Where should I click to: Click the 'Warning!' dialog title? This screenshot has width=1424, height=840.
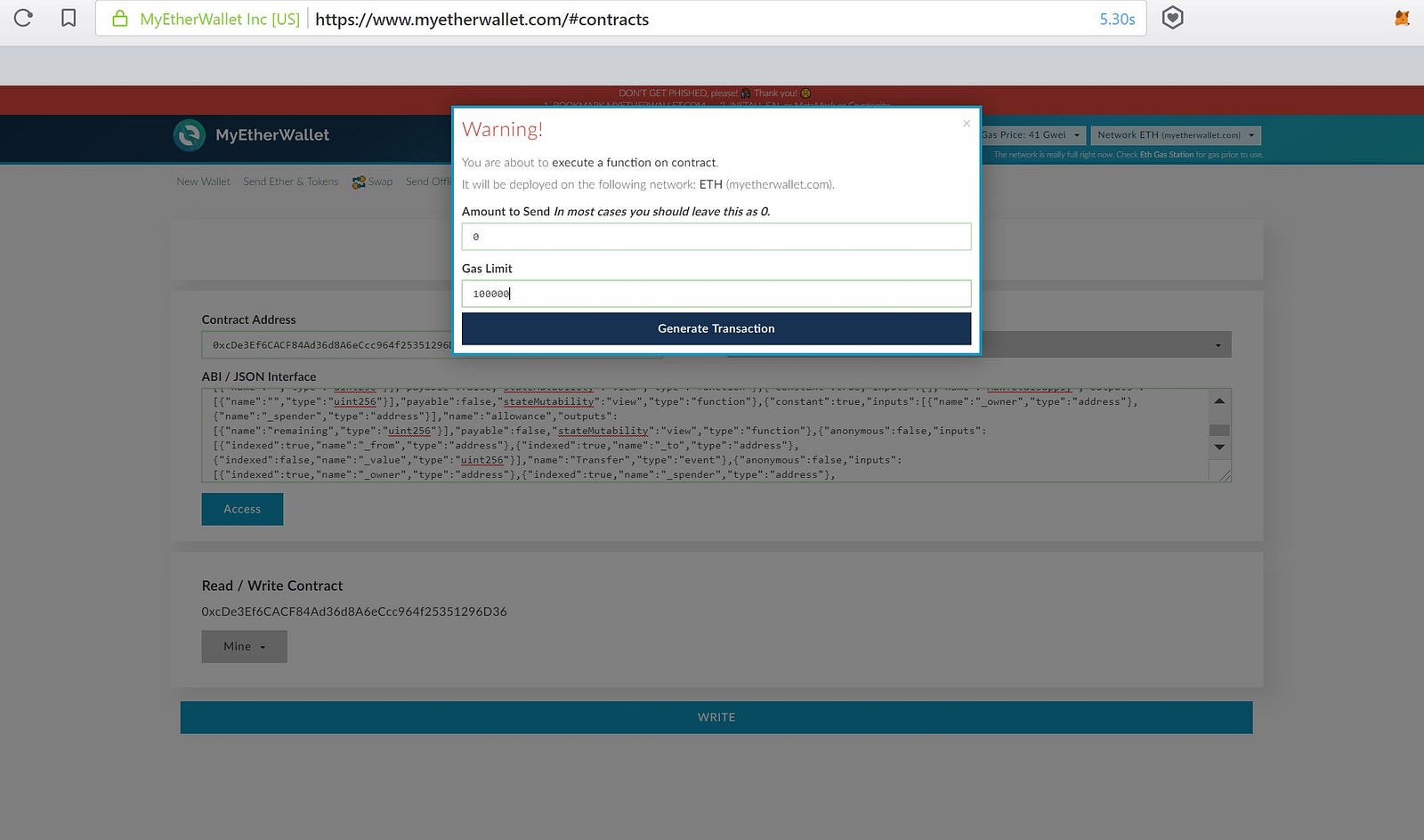click(x=502, y=129)
